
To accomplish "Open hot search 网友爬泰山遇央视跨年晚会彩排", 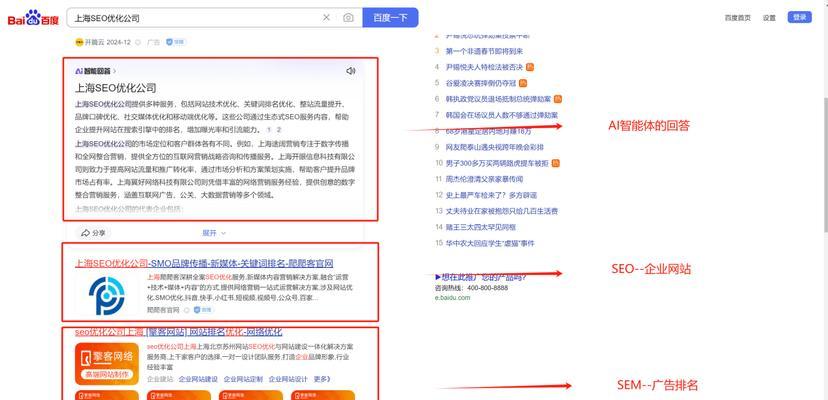I will click(495, 147).
